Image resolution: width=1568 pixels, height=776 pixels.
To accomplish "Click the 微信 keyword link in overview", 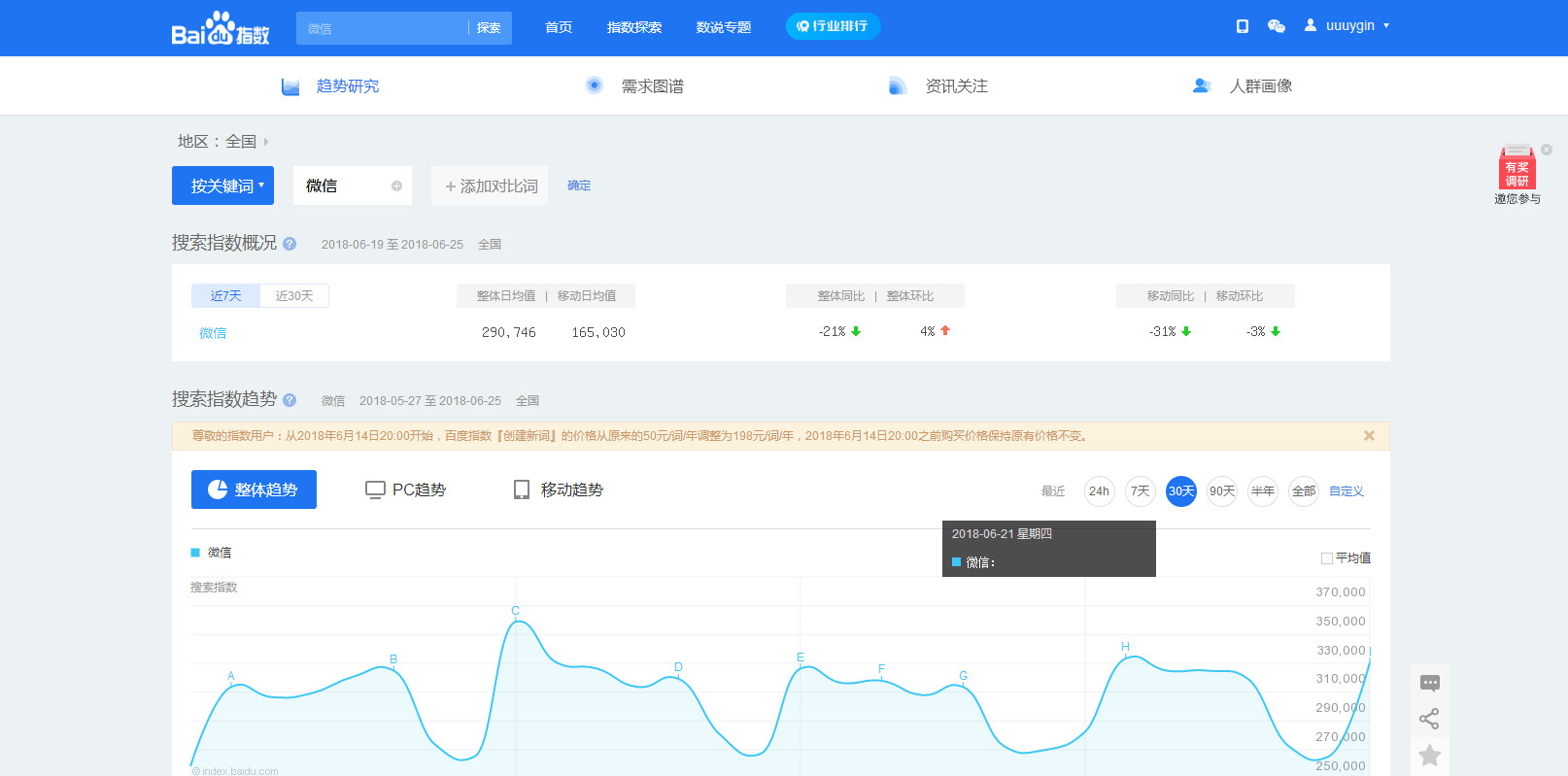I will 213,333.
